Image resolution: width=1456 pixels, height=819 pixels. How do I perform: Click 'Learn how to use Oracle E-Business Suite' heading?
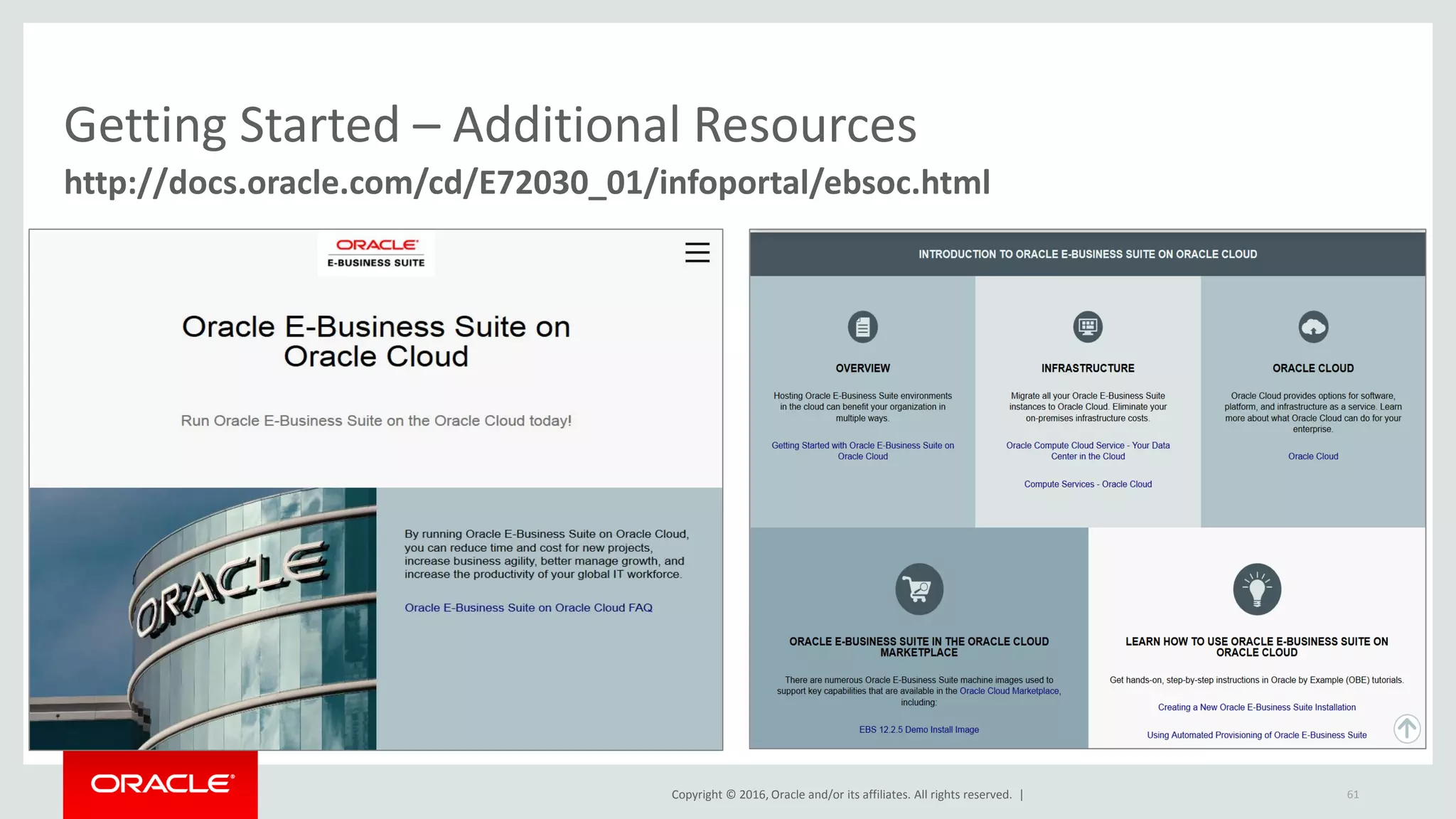click(x=1256, y=647)
